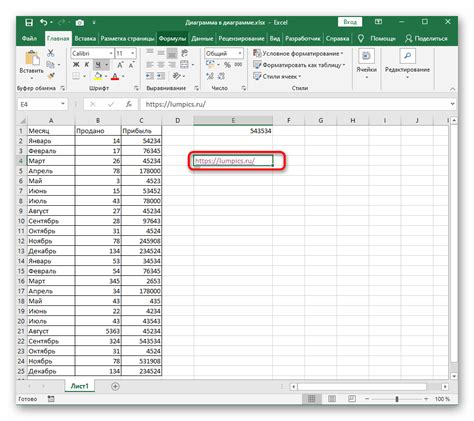Click the Cut scissors icon
The width and height of the screenshot is (474, 421).
[51, 53]
